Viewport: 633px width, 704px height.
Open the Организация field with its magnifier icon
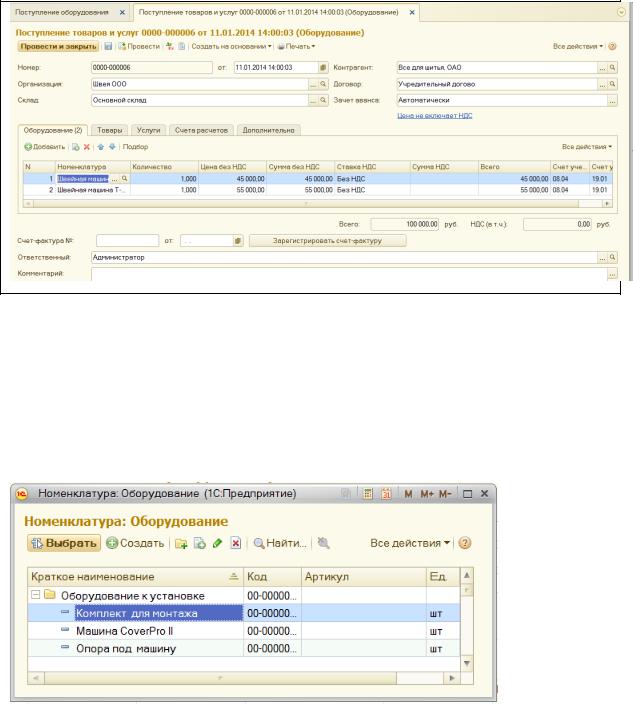point(323,84)
